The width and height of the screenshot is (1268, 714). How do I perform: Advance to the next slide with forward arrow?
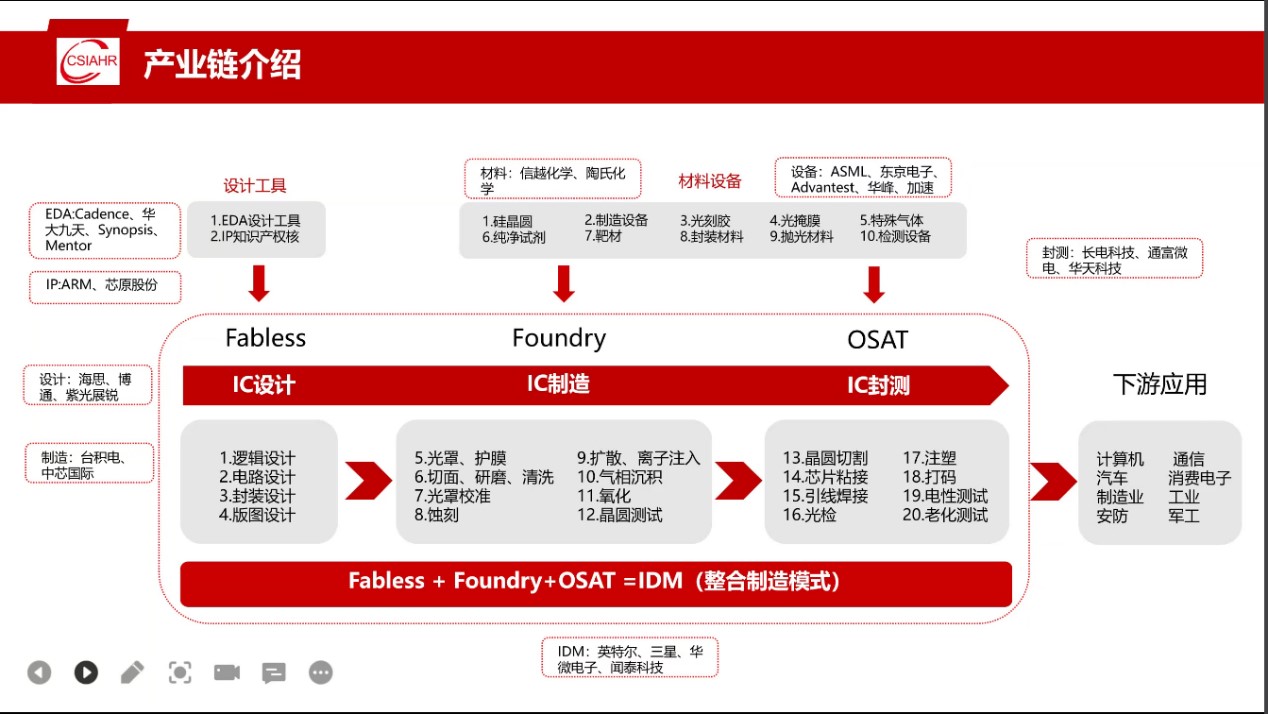[x=86, y=672]
